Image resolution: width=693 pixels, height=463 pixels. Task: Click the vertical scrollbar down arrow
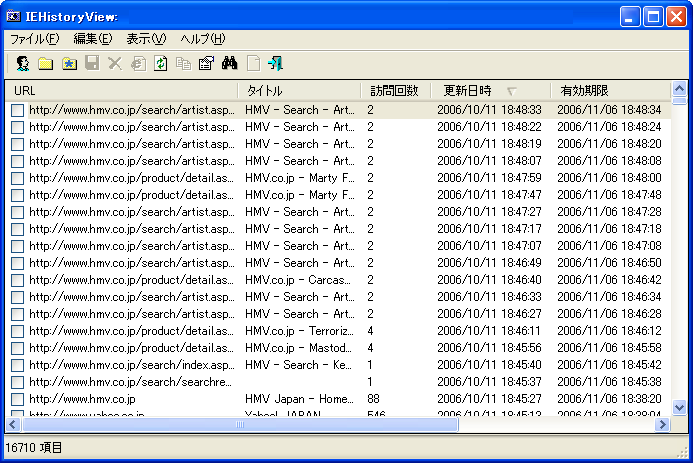pyautogui.click(x=679, y=407)
